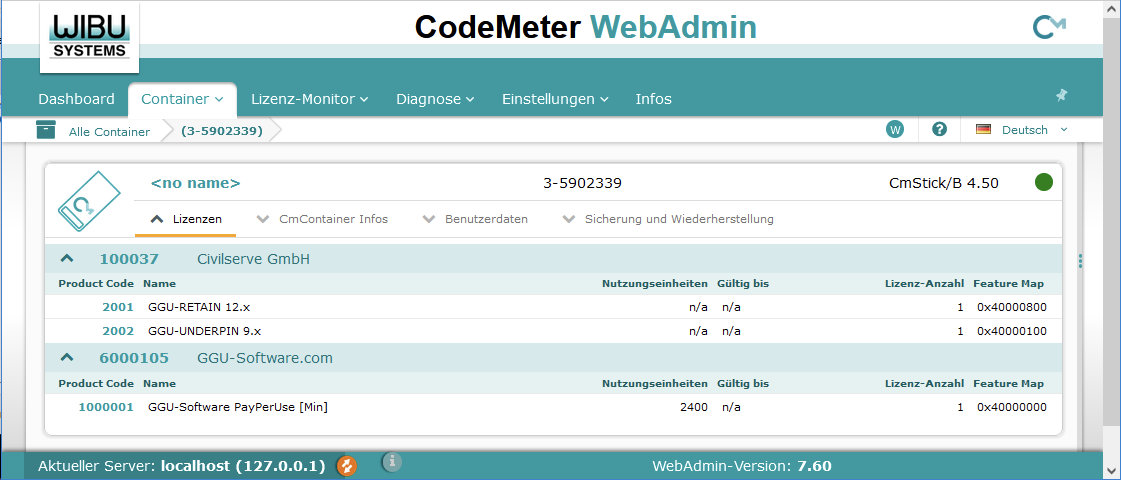This screenshot has height=480, width=1121.
Task: Open the Diagnose menu
Action: point(434,99)
